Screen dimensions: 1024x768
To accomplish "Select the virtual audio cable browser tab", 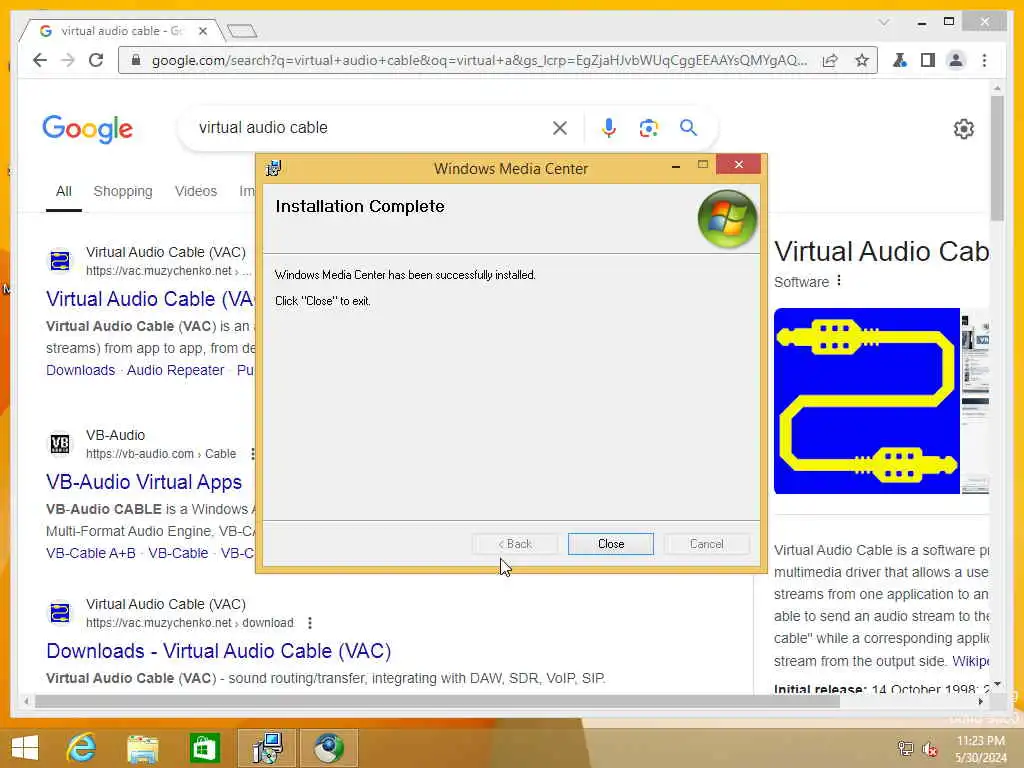I will click(121, 31).
